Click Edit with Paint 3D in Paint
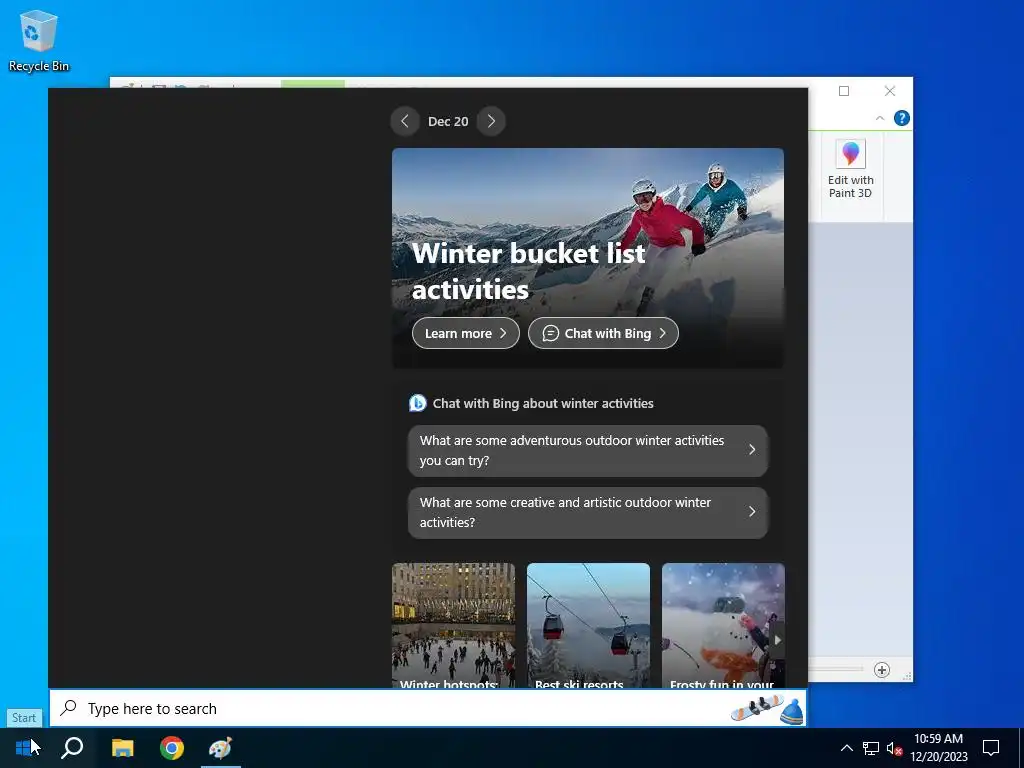 (850, 170)
